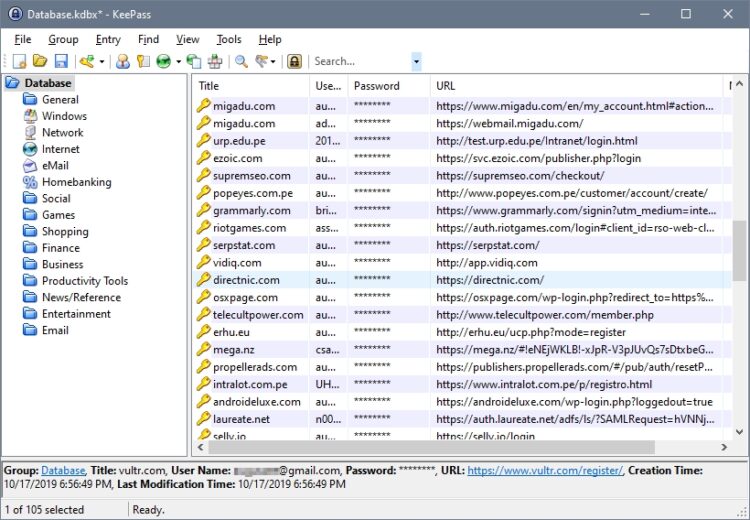Expand the Search box dropdown
750x520 pixels.
(416, 61)
